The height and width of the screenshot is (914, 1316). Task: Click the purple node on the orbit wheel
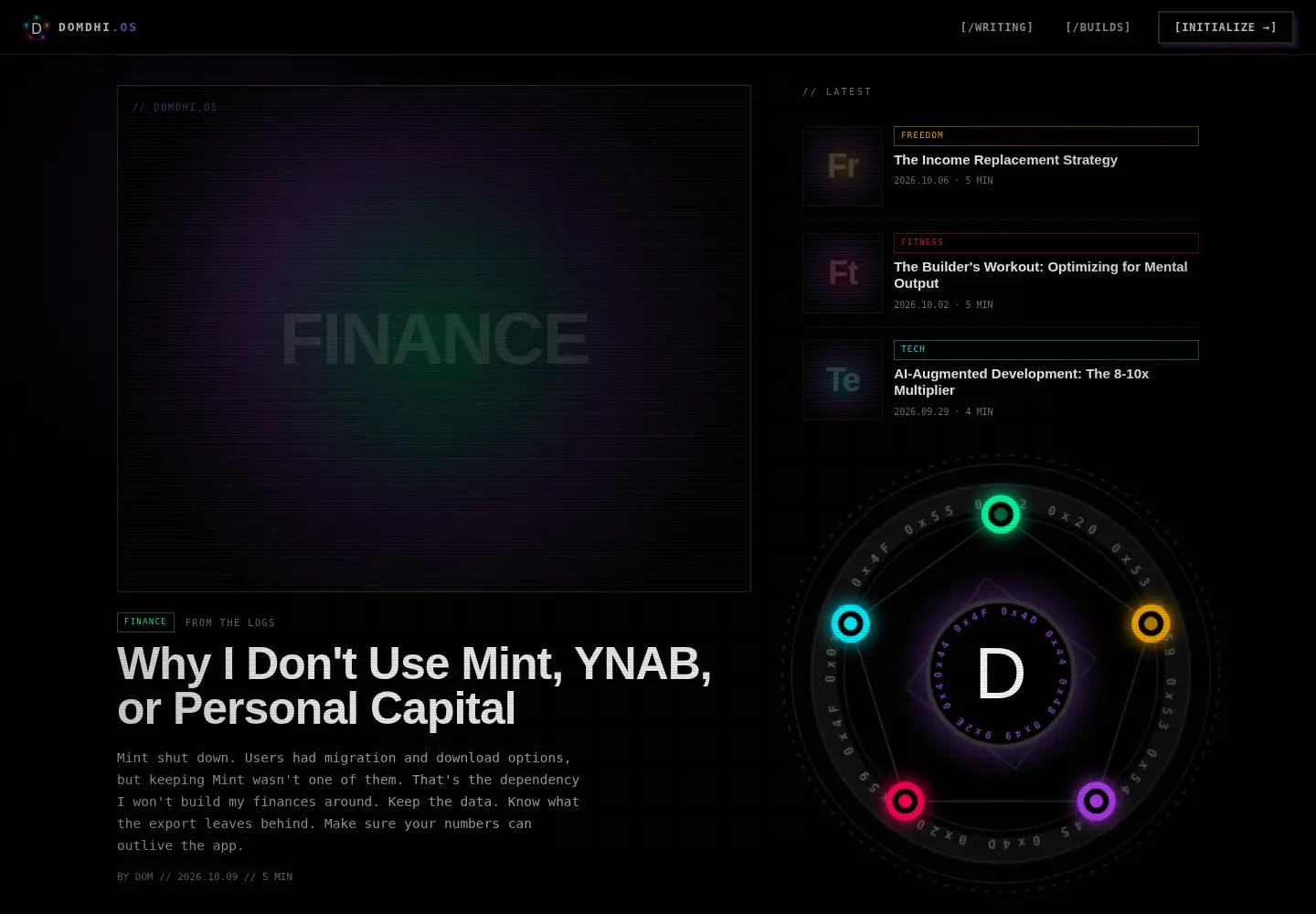(x=1096, y=802)
